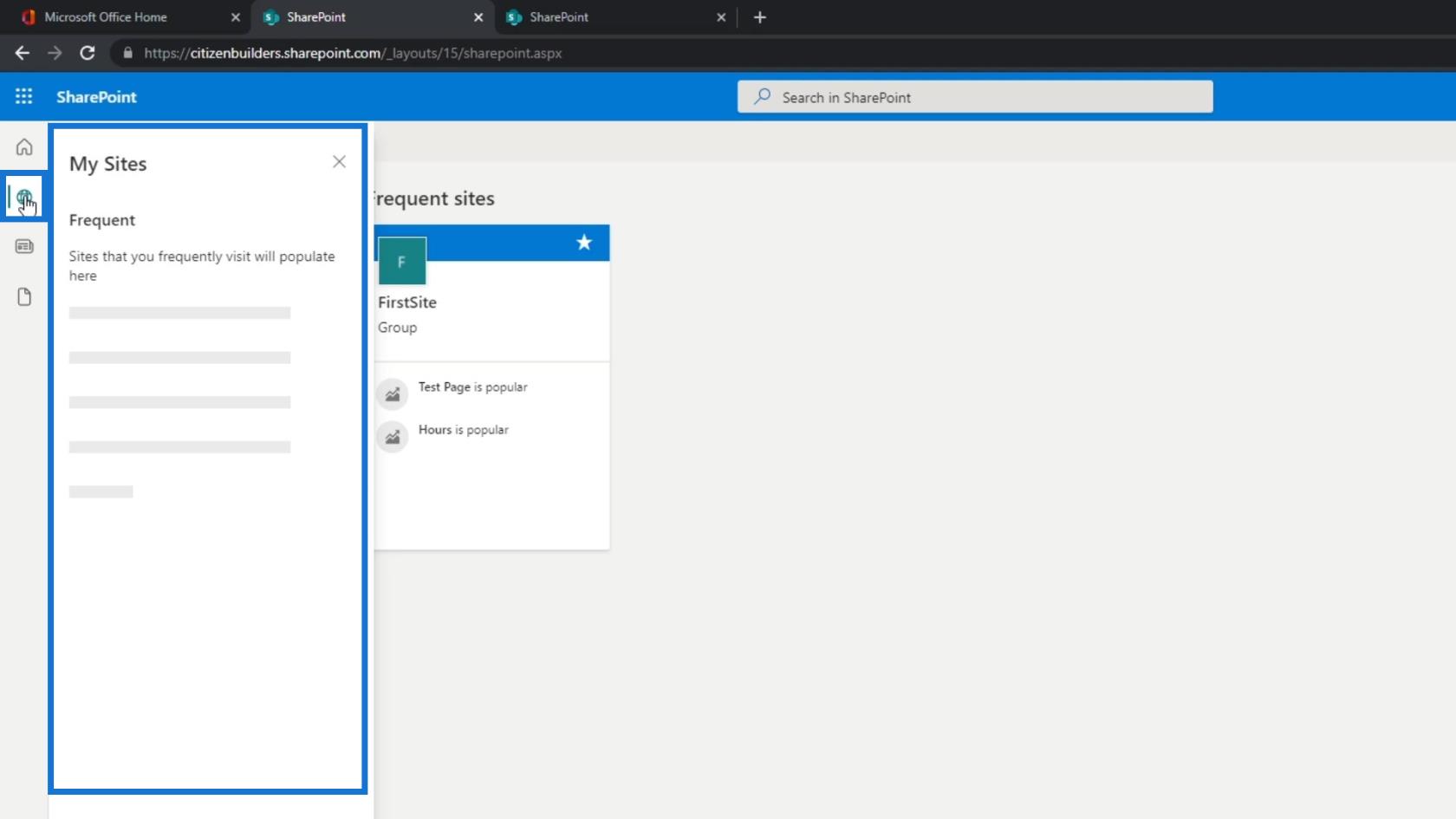Open Hours is popular item
The image size is (1456, 819).
(x=463, y=430)
